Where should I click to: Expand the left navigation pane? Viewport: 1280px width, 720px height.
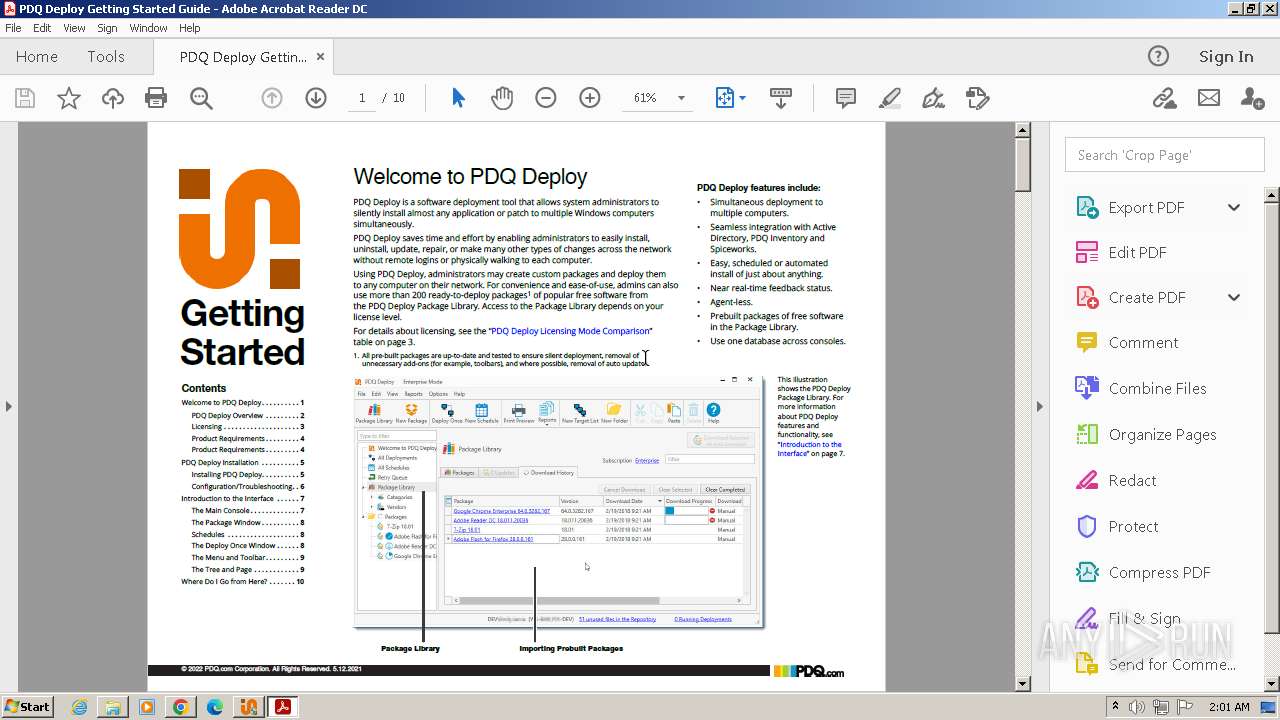[8, 406]
